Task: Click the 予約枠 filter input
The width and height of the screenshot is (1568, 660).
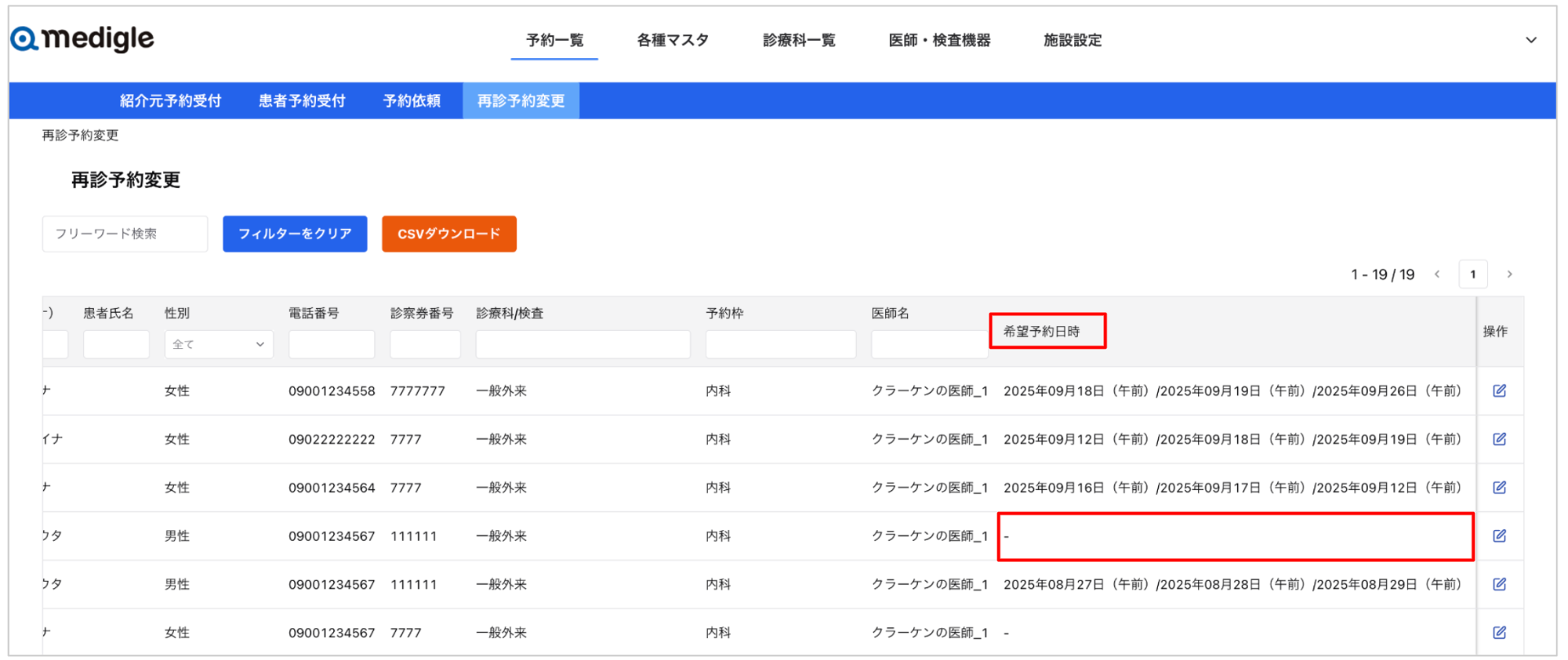Action: click(x=781, y=344)
